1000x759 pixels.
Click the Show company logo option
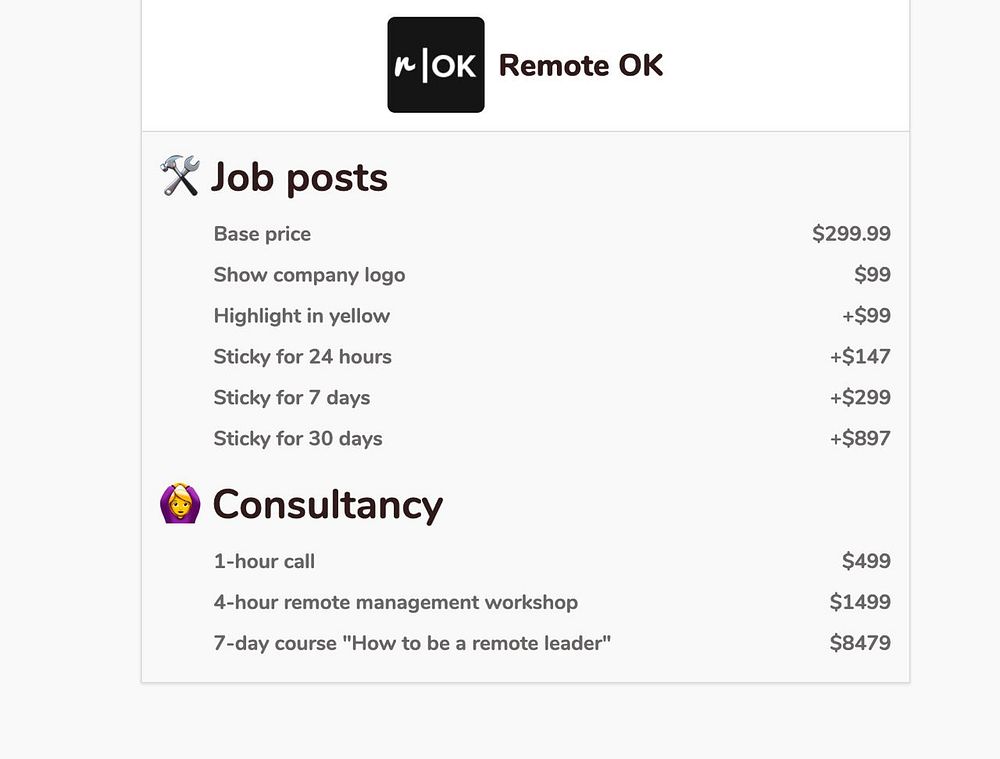click(x=309, y=275)
